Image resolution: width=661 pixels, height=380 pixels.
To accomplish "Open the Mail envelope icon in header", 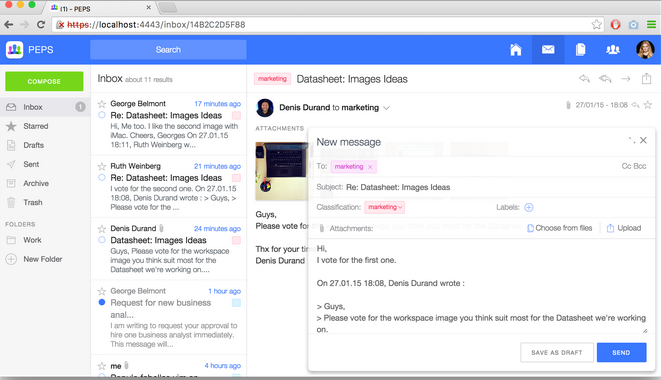I will [x=548, y=50].
